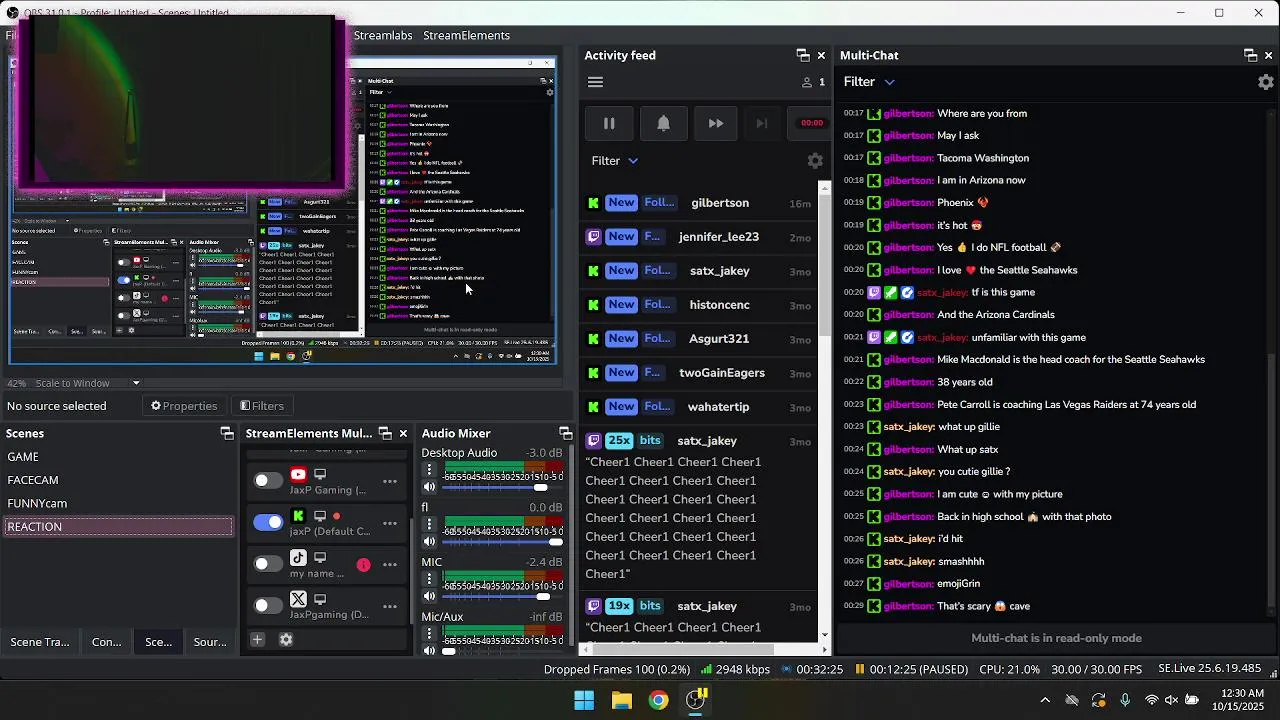The image size is (1280, 720).
Task: Click the viewer count icon
Action: click(x=807, y=82)
